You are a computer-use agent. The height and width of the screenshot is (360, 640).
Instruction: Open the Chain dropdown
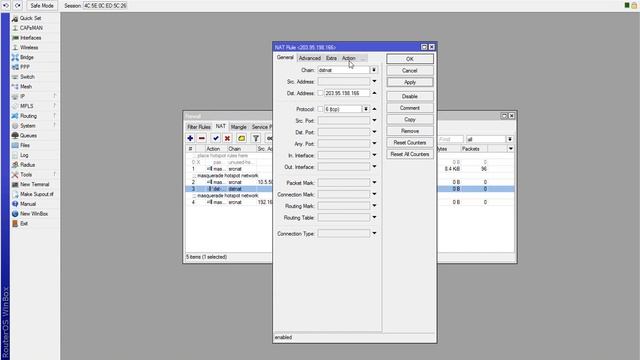373,70
